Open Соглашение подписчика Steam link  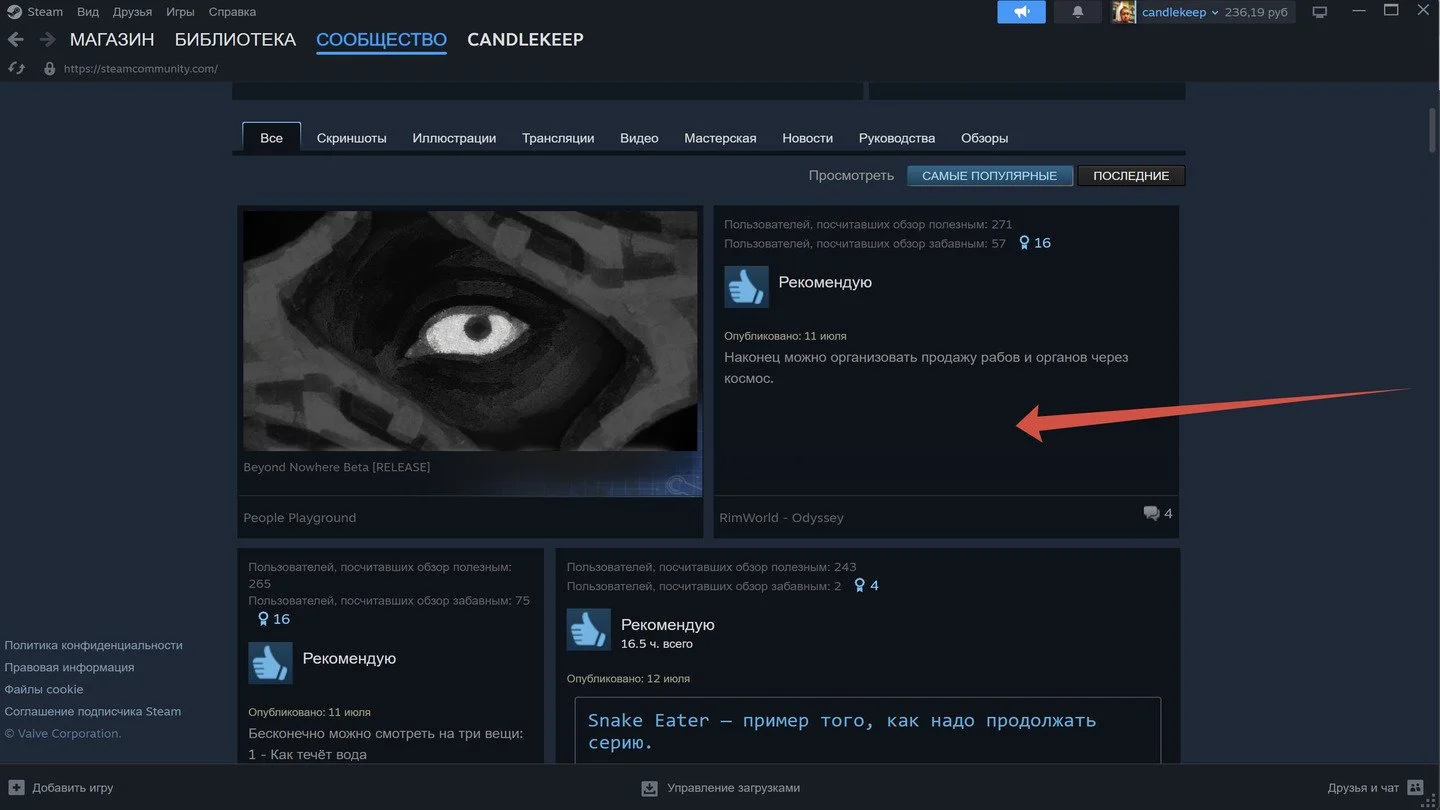93,712
